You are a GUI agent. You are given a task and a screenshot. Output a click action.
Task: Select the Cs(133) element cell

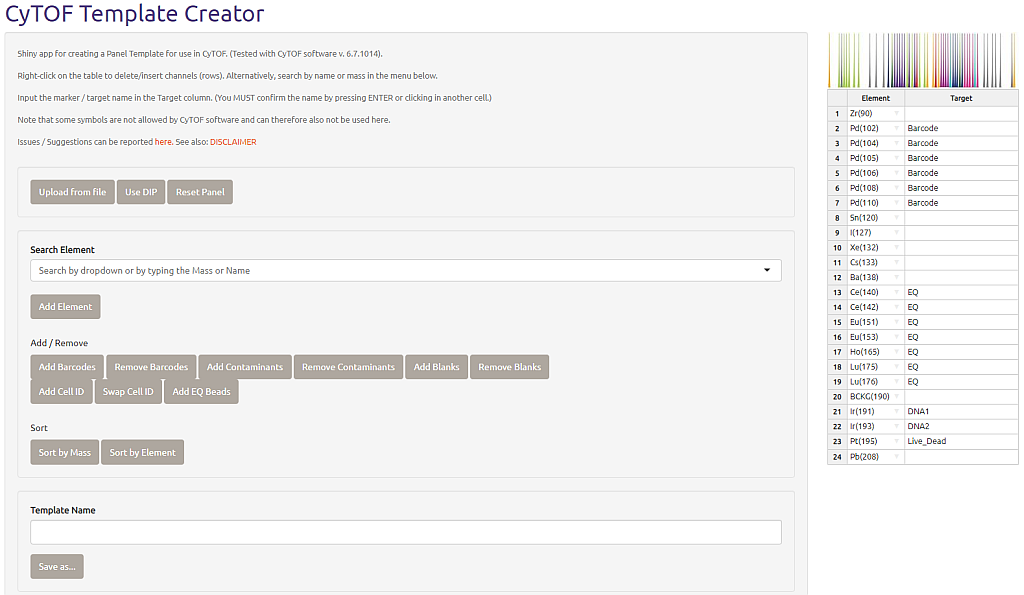876,263
